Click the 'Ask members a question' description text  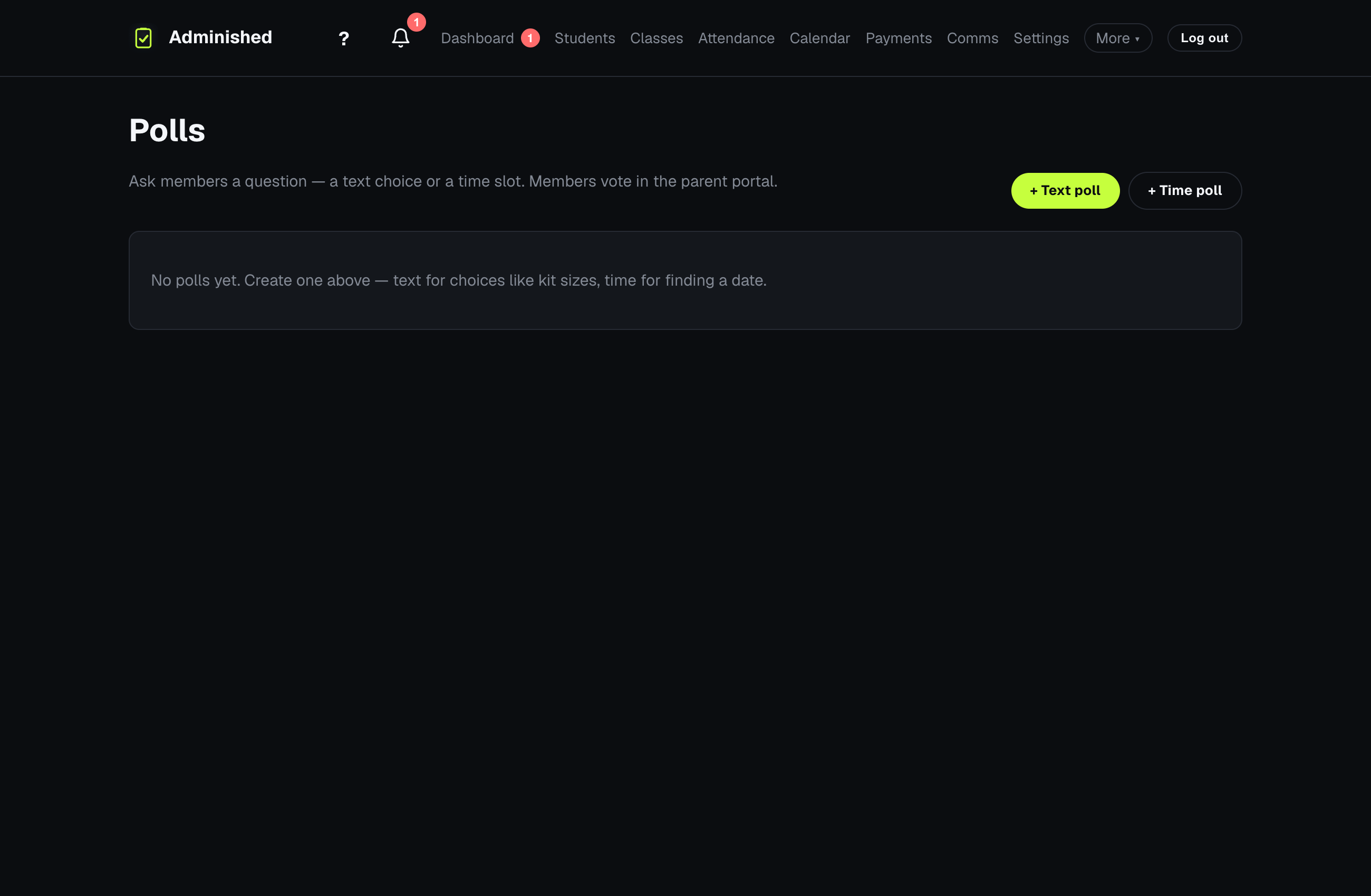[x=453, y=181]
